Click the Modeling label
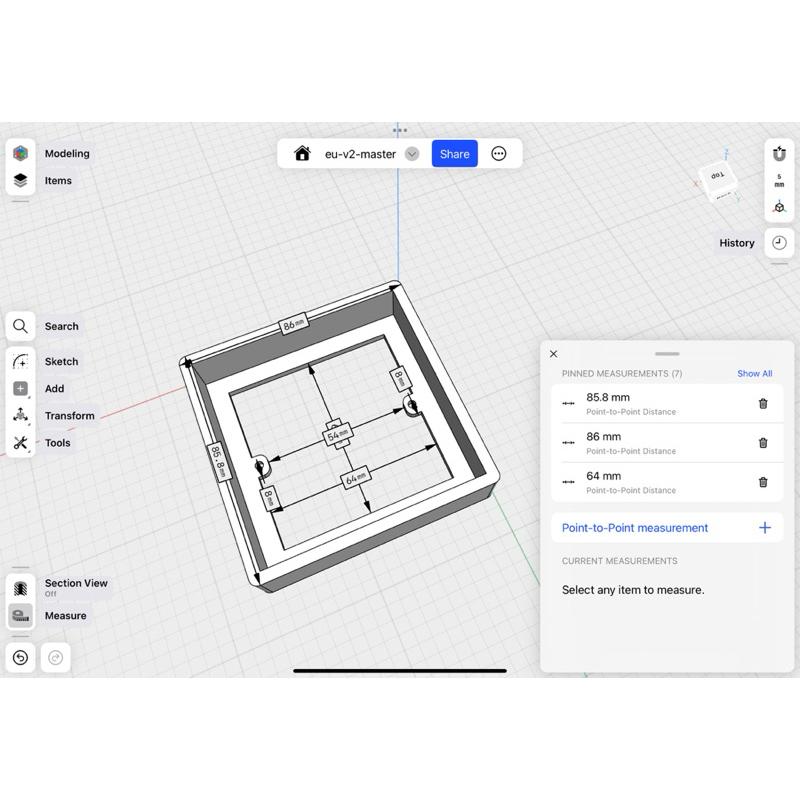800x800 pixels. click(x=67, y=154)
